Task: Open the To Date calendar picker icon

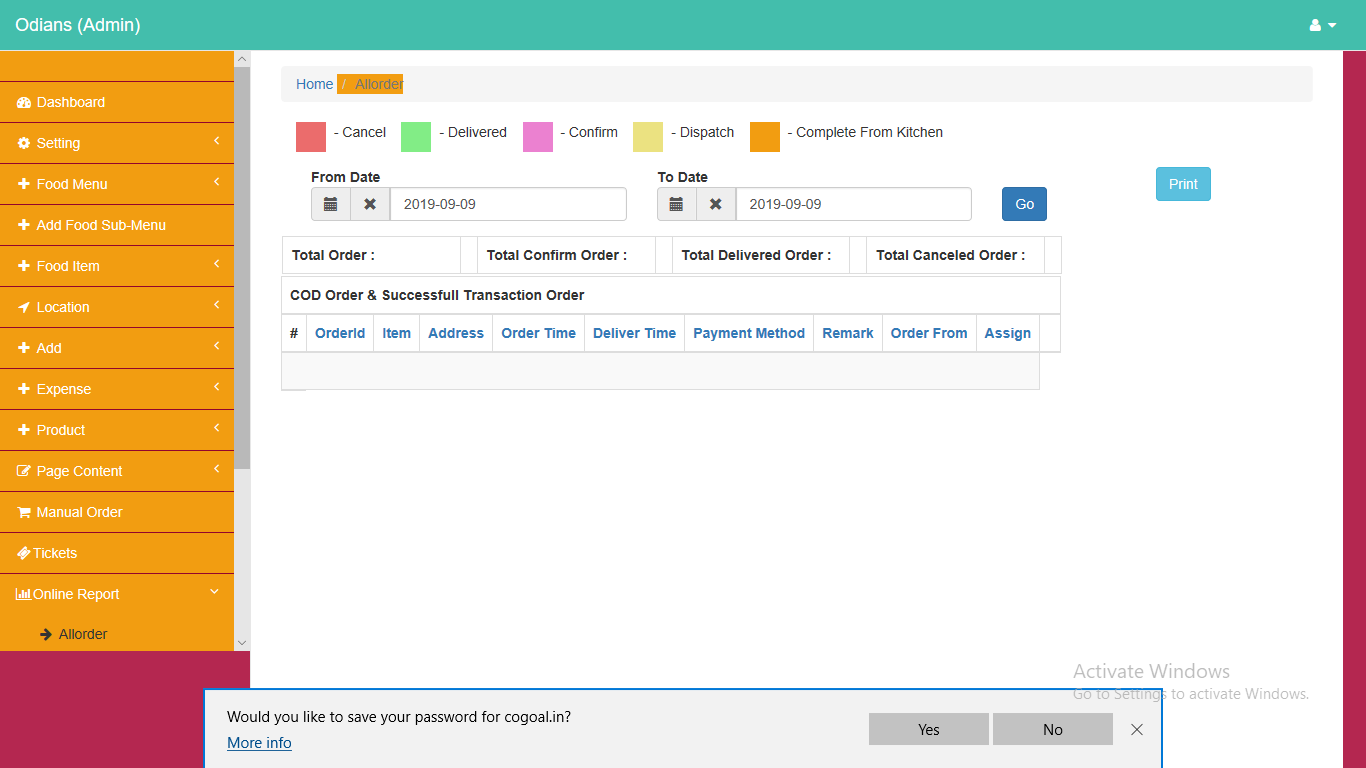Action: tap(676, 204)
